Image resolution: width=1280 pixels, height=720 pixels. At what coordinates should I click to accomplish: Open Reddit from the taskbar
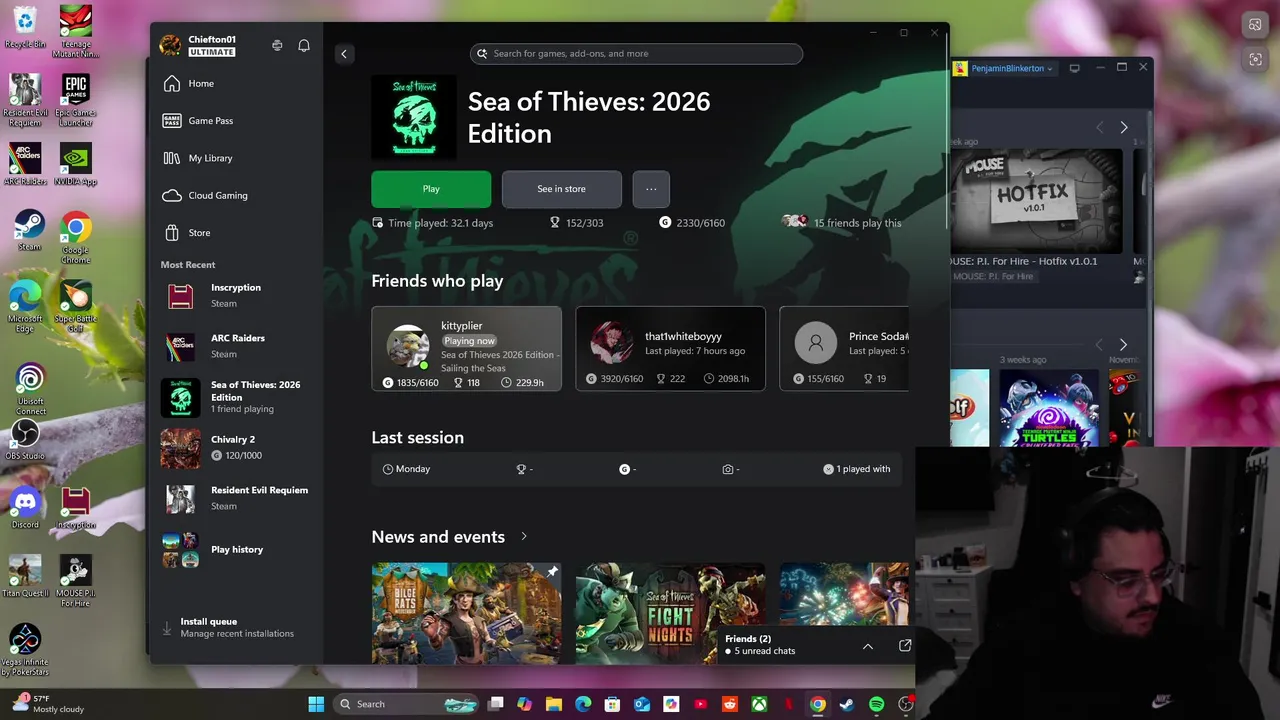click(x=730, y=704)
